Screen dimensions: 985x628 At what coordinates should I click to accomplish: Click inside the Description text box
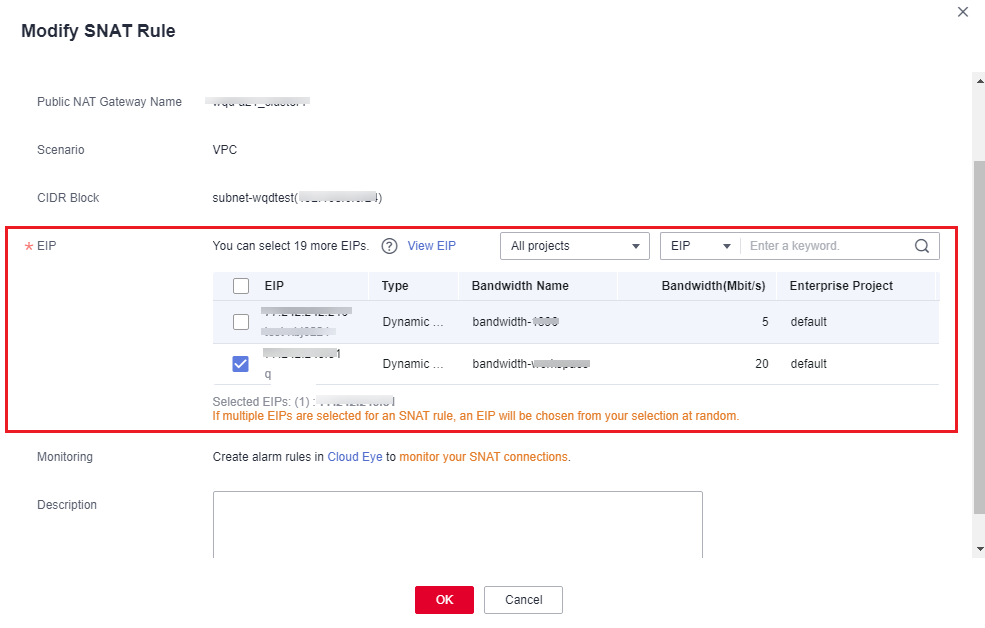coord(457,523)
